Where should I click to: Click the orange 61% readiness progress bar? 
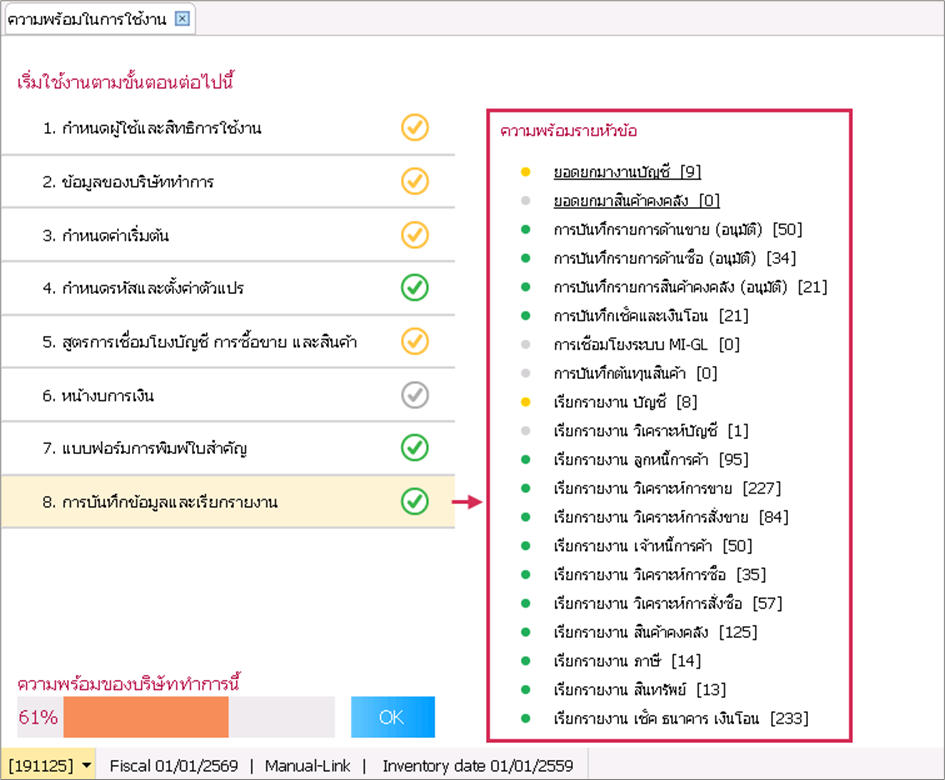click(x=146, y=717)
